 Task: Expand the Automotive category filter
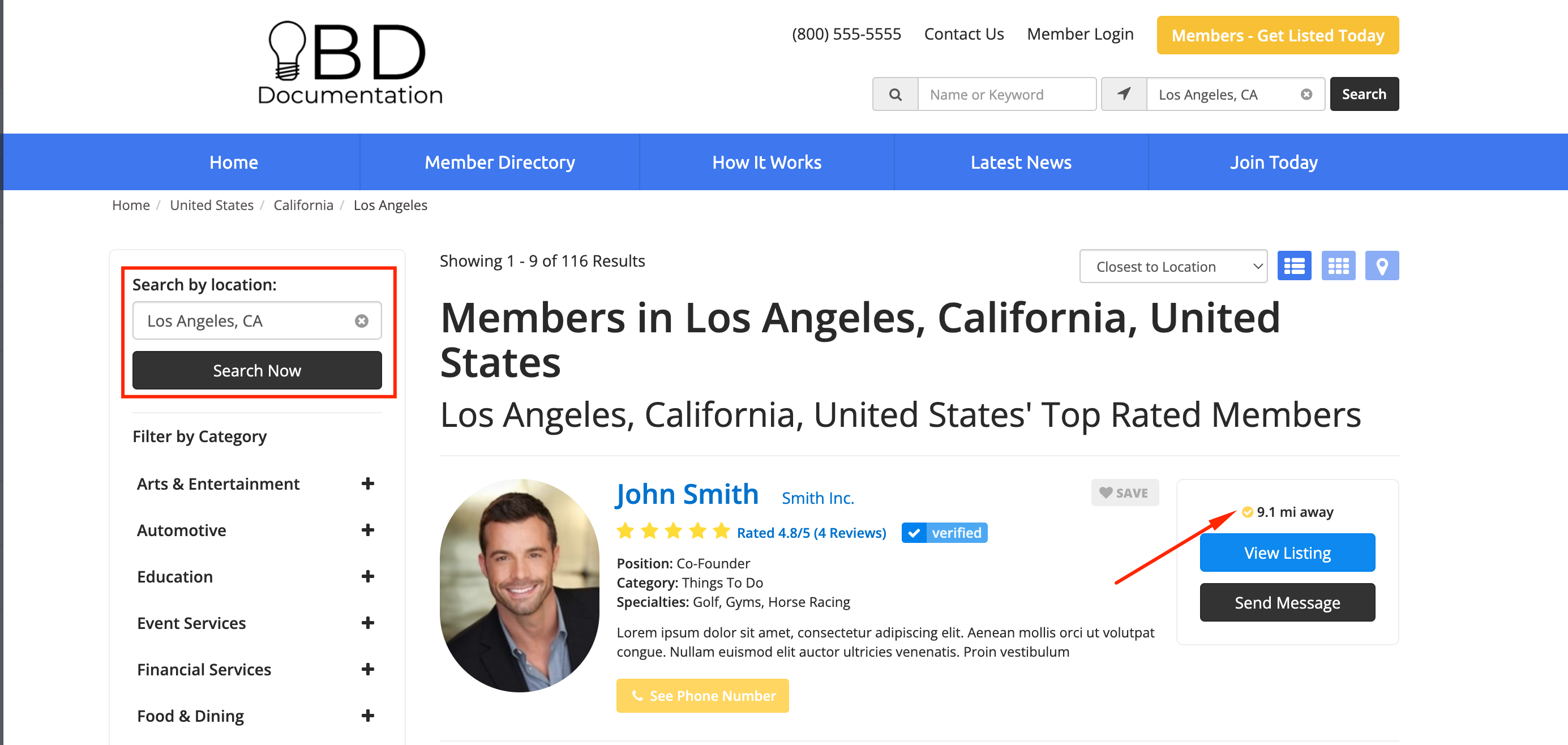(x=367, y=530)
